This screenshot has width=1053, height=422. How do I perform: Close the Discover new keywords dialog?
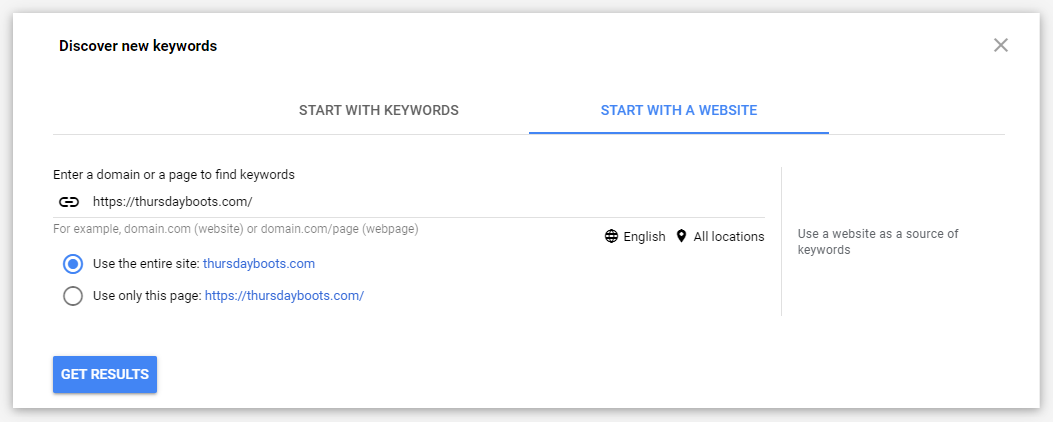click(1001, 45)
